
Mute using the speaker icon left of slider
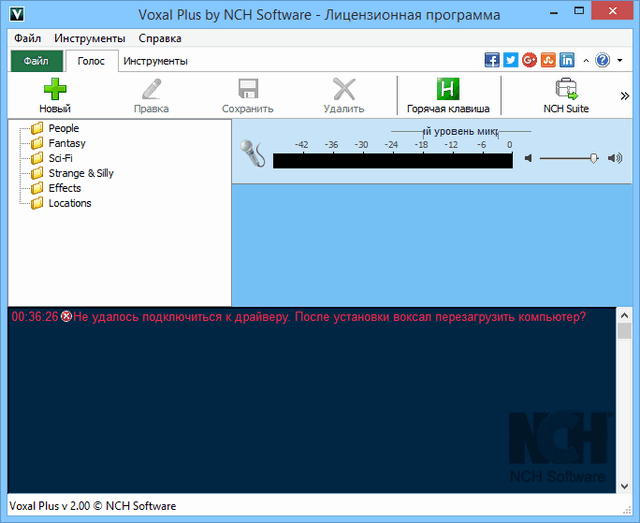[529, 158]
